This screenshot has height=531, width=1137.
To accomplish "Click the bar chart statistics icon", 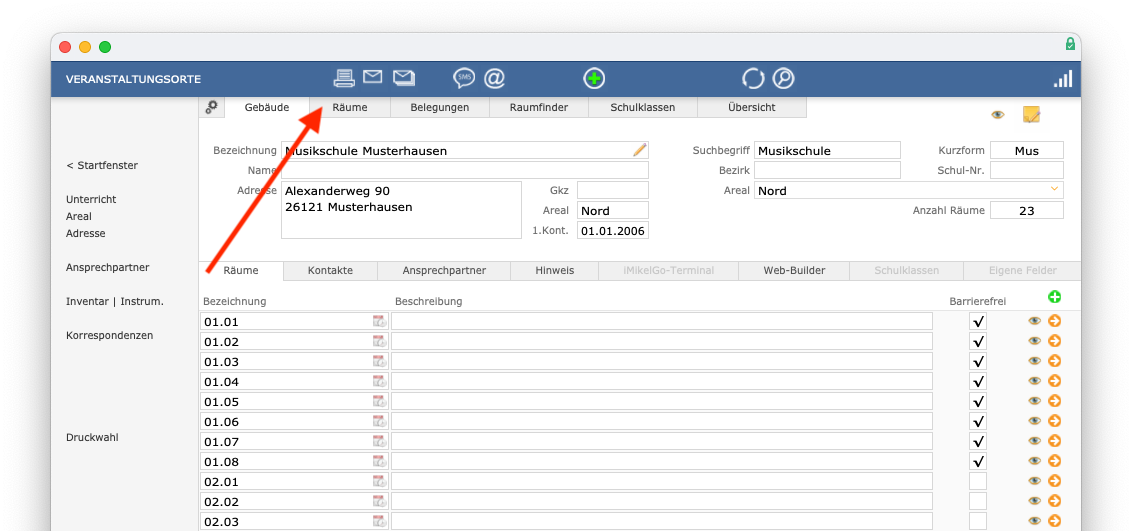I will pos(1063,78).
